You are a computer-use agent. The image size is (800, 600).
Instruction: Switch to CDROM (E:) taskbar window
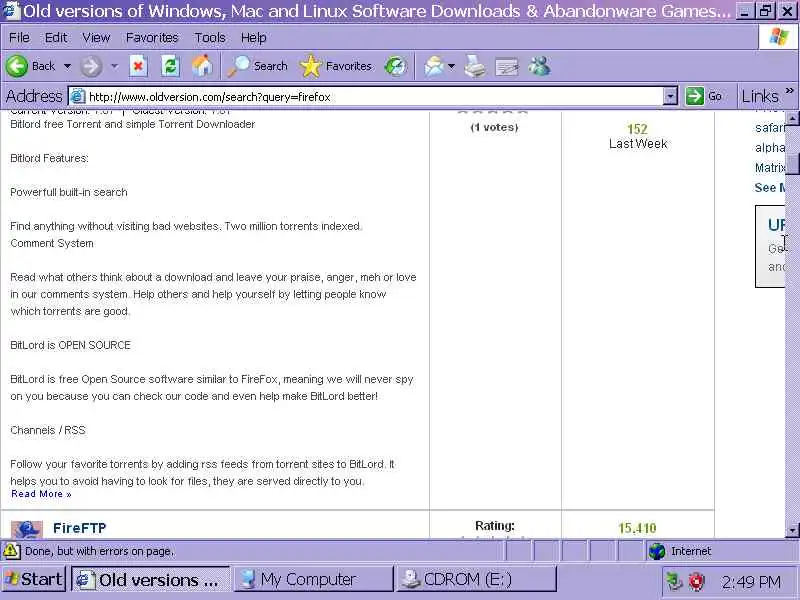point(477,580)
